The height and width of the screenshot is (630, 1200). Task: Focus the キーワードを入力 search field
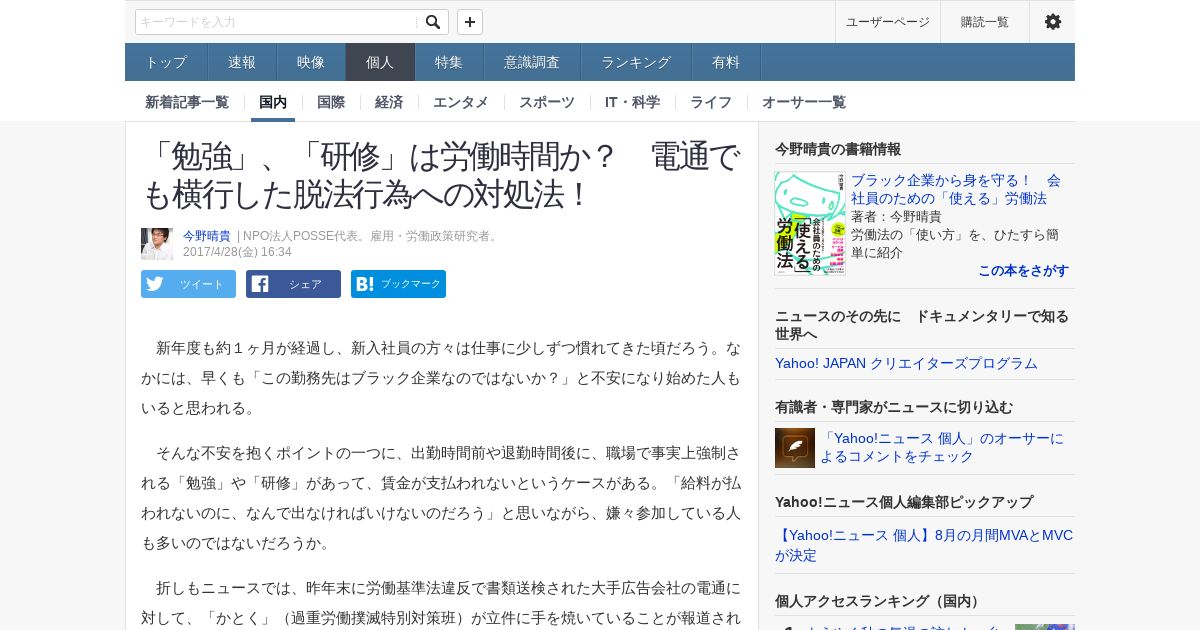click(x=277, y=22)
